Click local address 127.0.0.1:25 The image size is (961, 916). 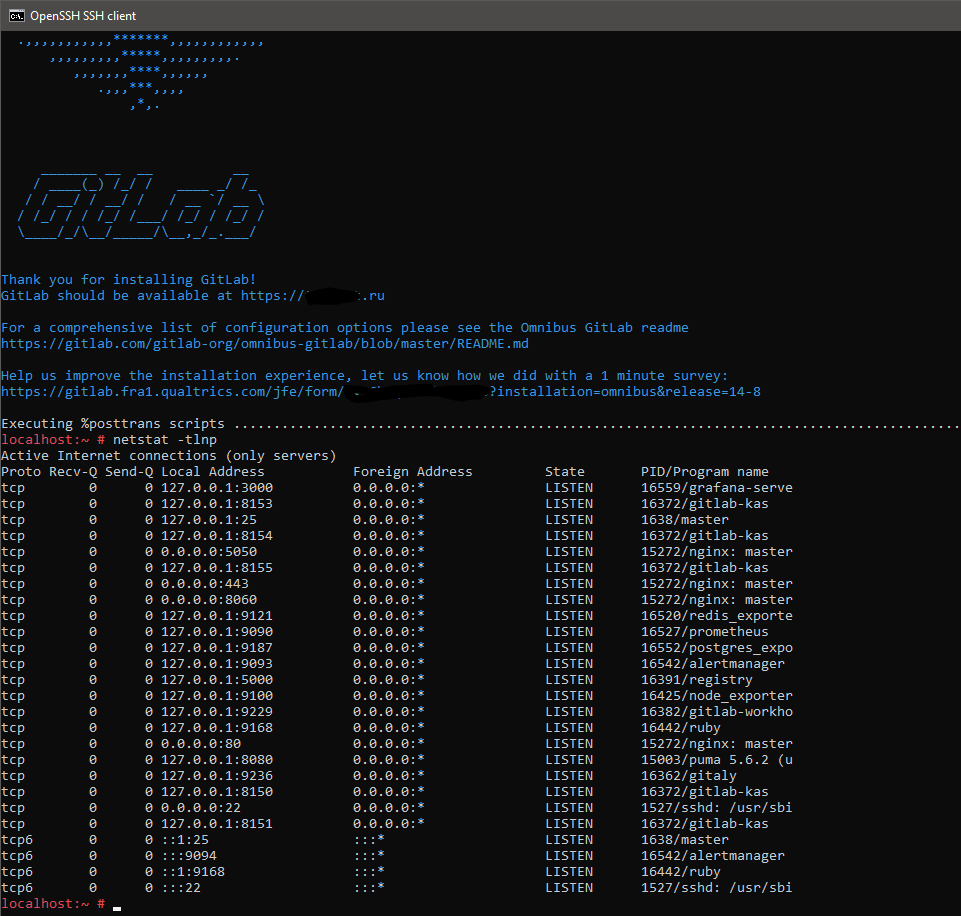pos(209,520)
